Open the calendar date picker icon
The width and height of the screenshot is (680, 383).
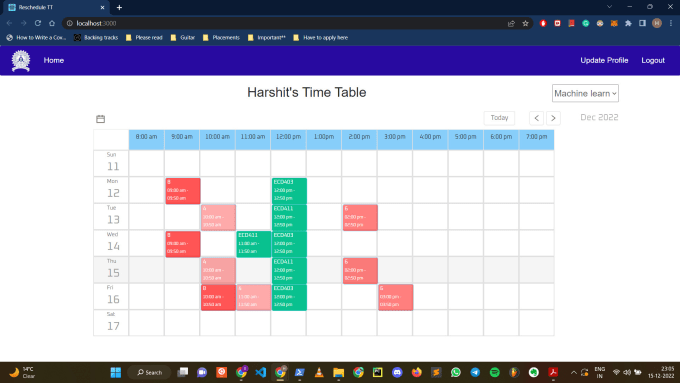click(x=101, y=119)
